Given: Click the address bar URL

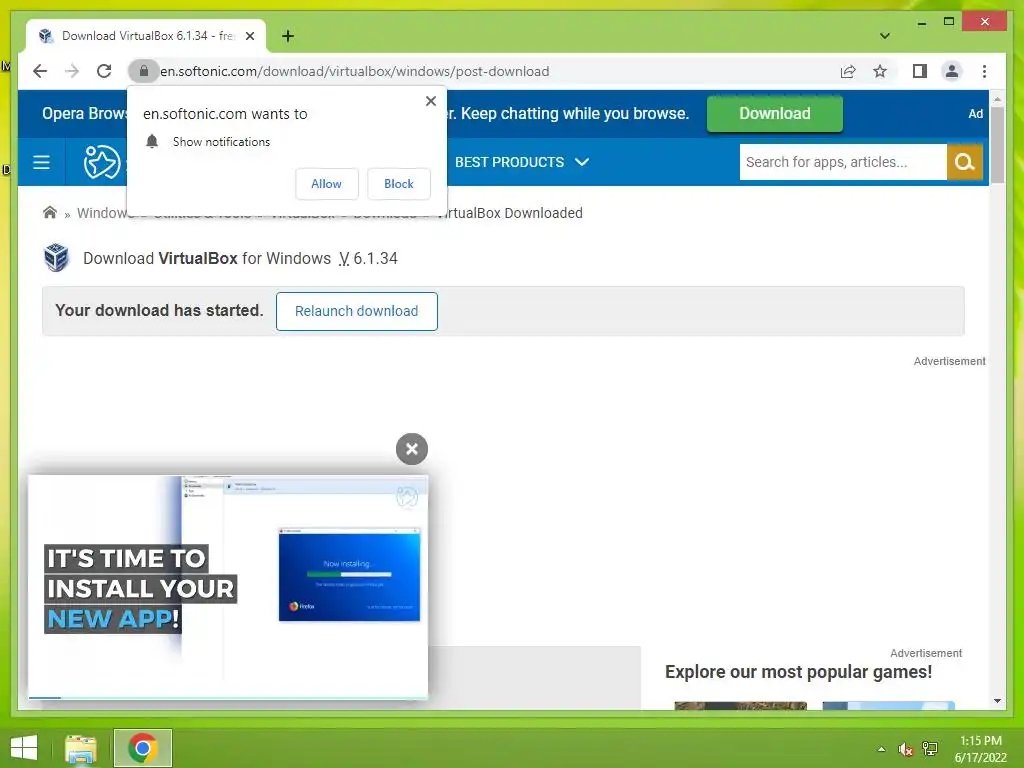Looking at the screenshot, I should (x=355, y=71).
